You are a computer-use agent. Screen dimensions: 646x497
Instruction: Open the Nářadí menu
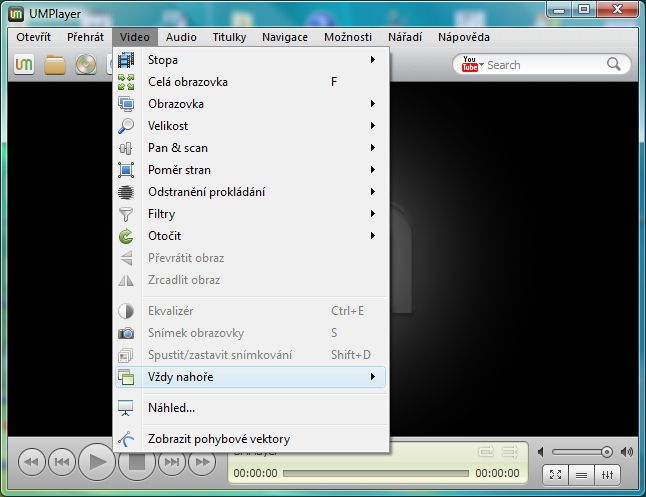(x=405, y=37)
